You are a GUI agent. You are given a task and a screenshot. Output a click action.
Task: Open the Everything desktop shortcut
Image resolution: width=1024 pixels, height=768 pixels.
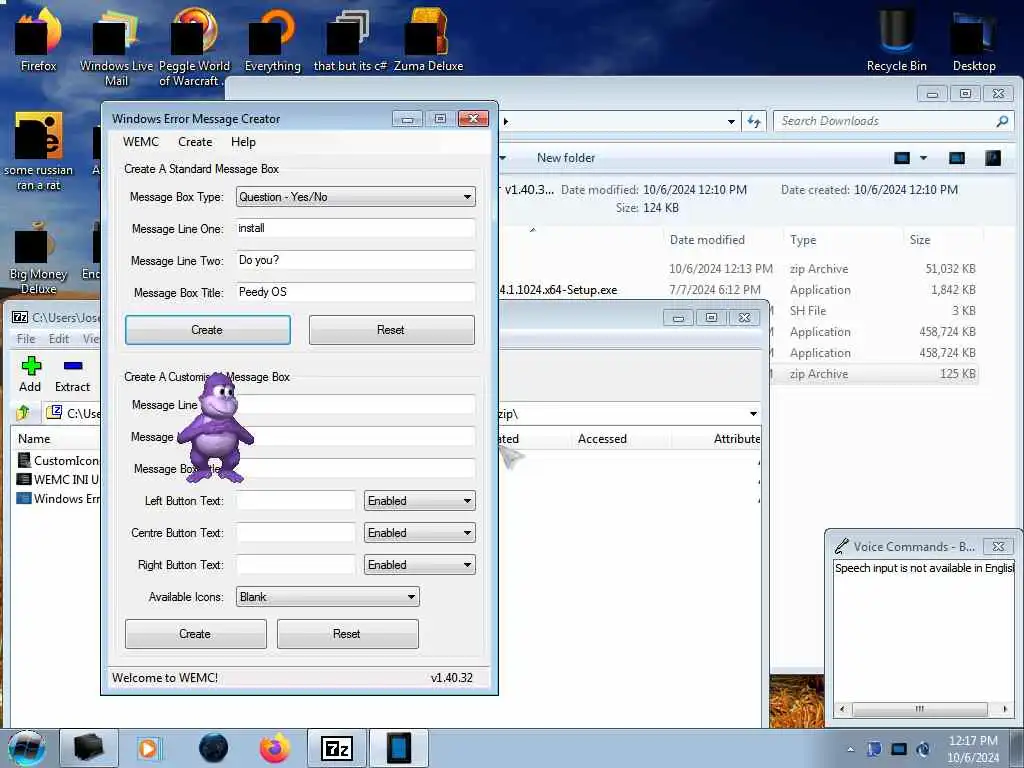pyautogui.click(x=272, y=39)
